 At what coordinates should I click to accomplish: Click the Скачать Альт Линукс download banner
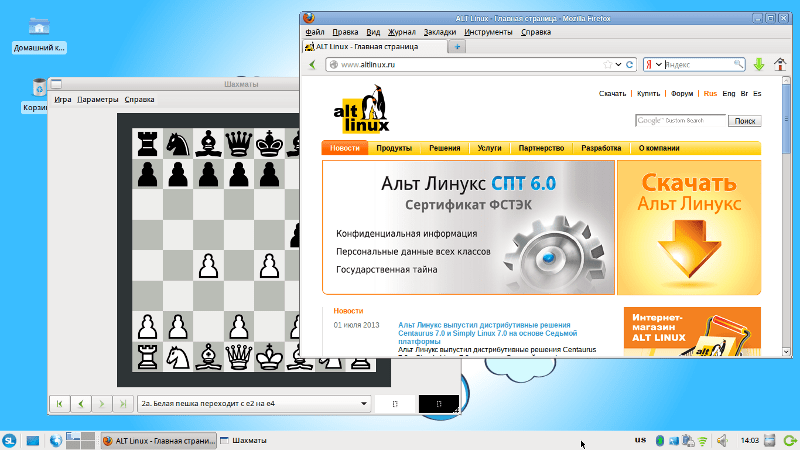[689, 228]
